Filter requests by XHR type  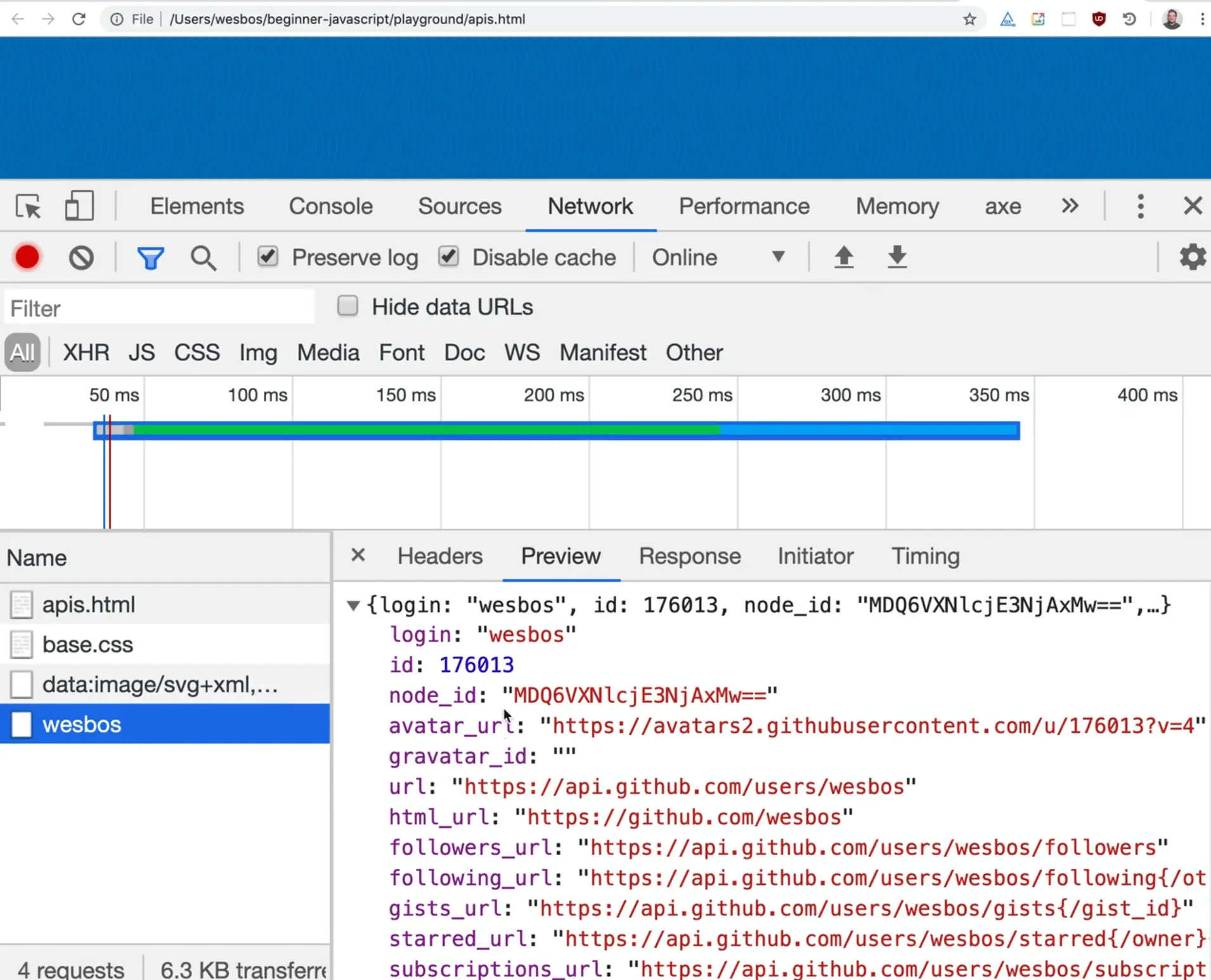point(86,352)
